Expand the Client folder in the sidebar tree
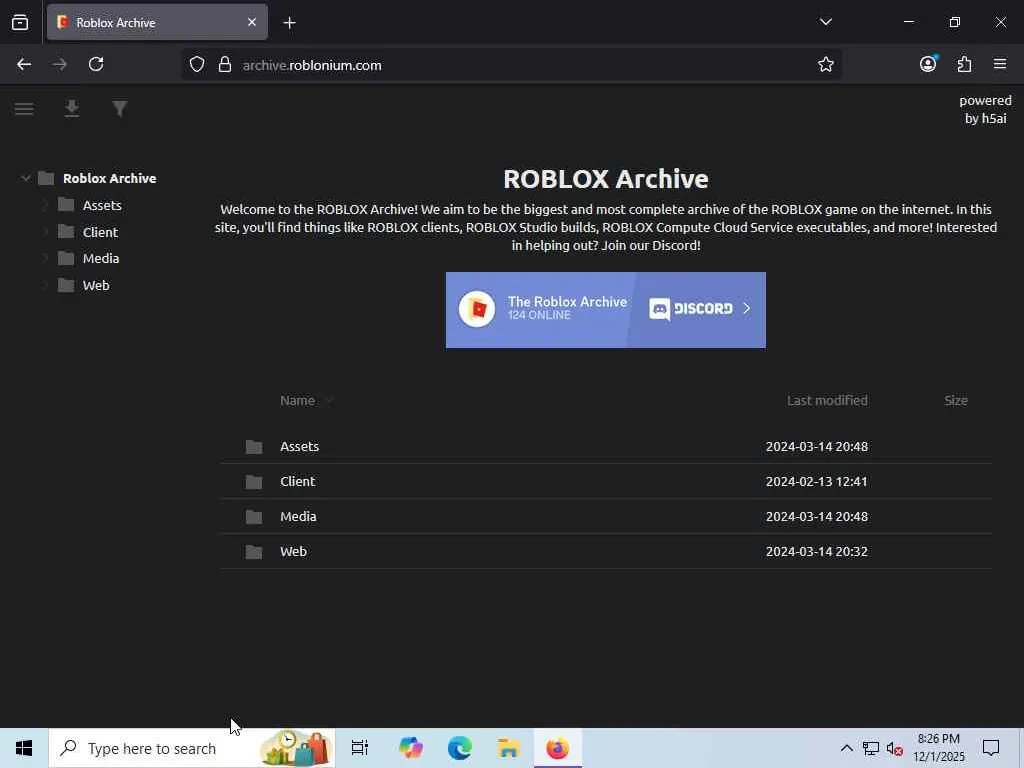The width and height of the screenshot is (1024, 768). point(45,232)
